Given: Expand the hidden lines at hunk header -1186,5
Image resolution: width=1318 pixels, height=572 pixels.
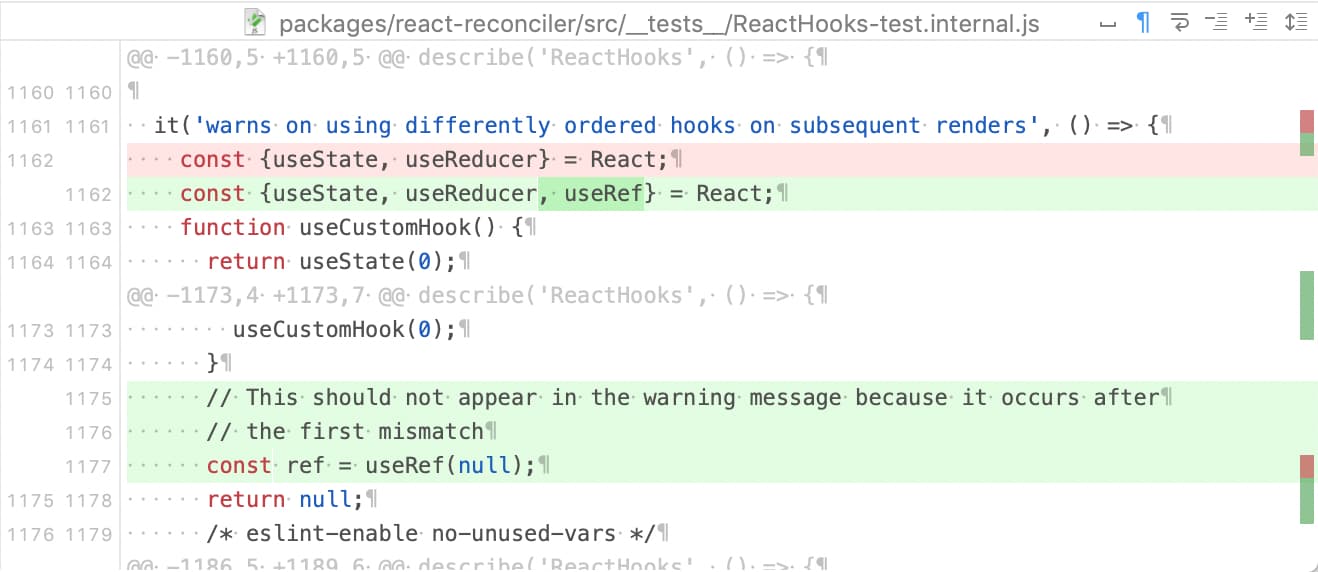Looking at the screenshot, I should click(x=477, y=564).
